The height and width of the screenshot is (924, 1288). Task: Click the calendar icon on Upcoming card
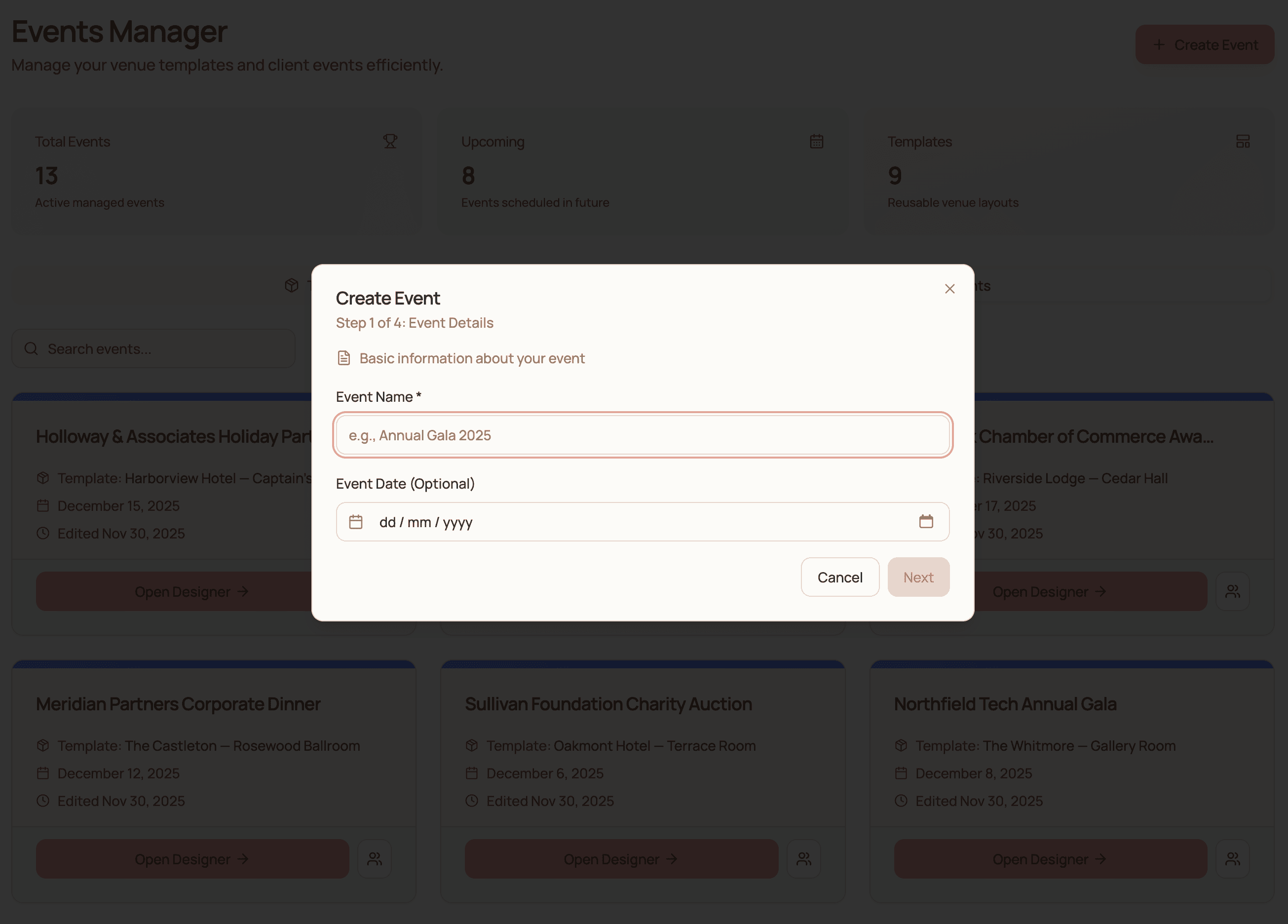click(817, 141)
